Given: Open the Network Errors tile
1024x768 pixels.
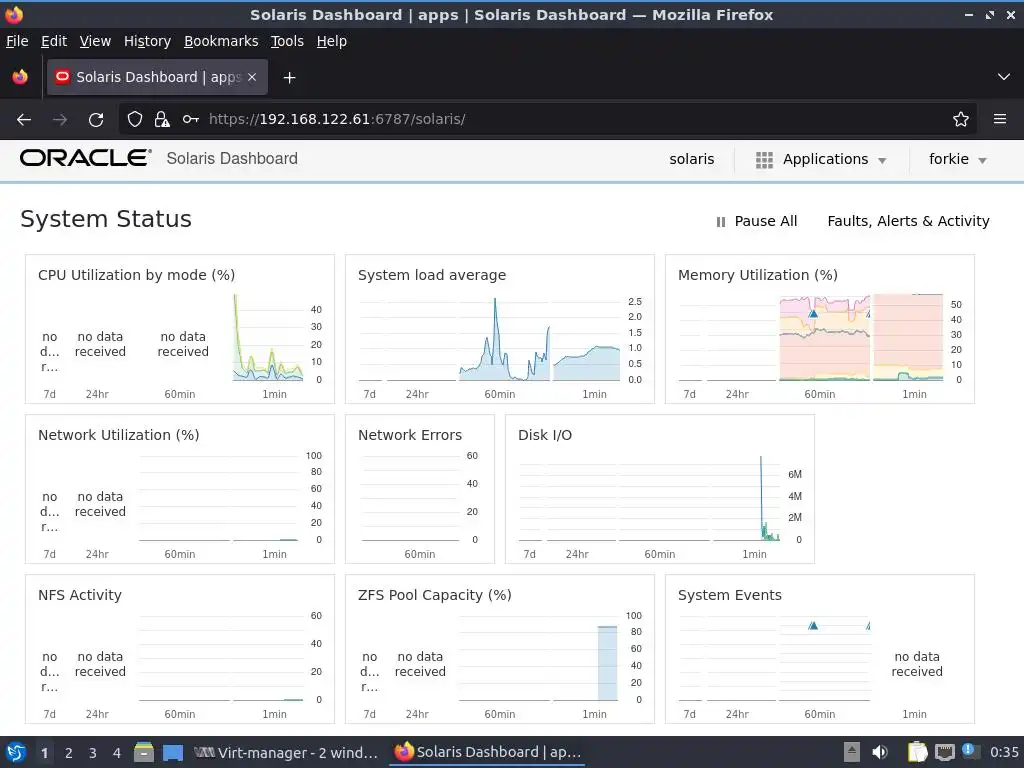Looking at the screenshot, I should (420, 489).
